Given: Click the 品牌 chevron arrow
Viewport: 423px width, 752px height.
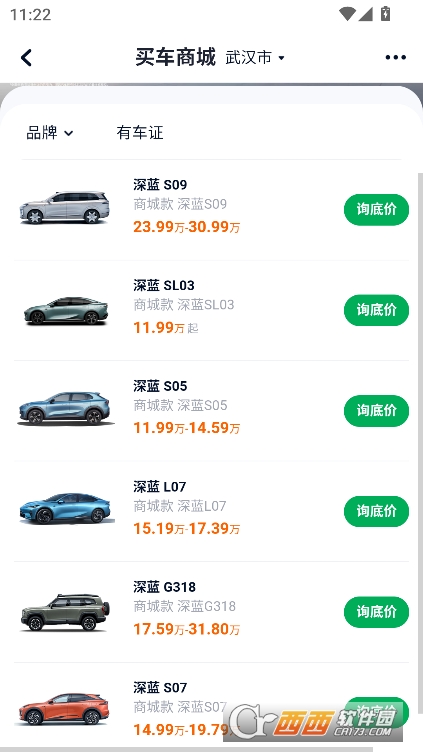Looking at the screenshot, I should [x=69, y=133].
